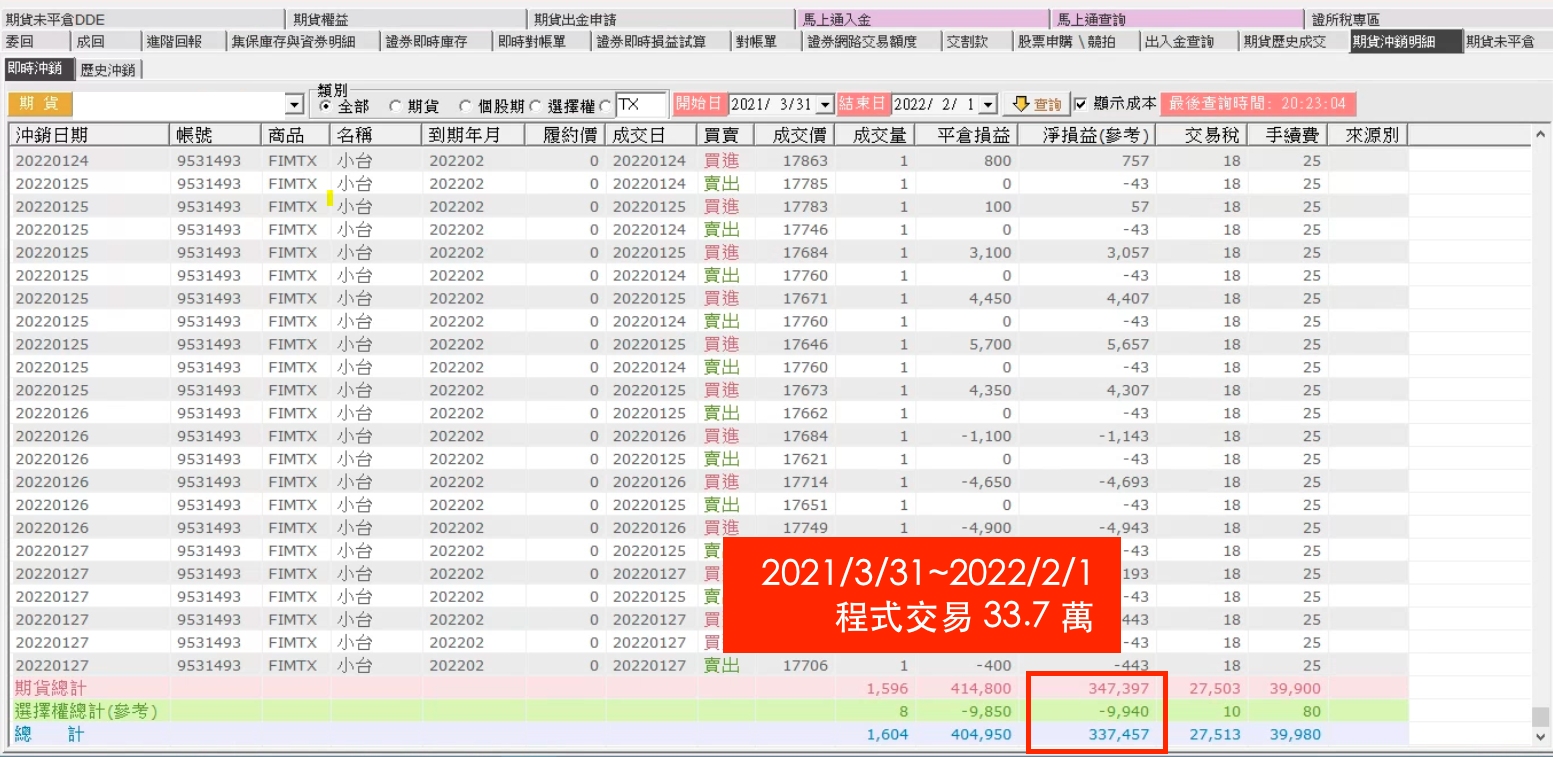The height and width of the screenshot is (757, 1553).
Task: Open the 證所稅專區 tab
Action: click(1429, 19)
